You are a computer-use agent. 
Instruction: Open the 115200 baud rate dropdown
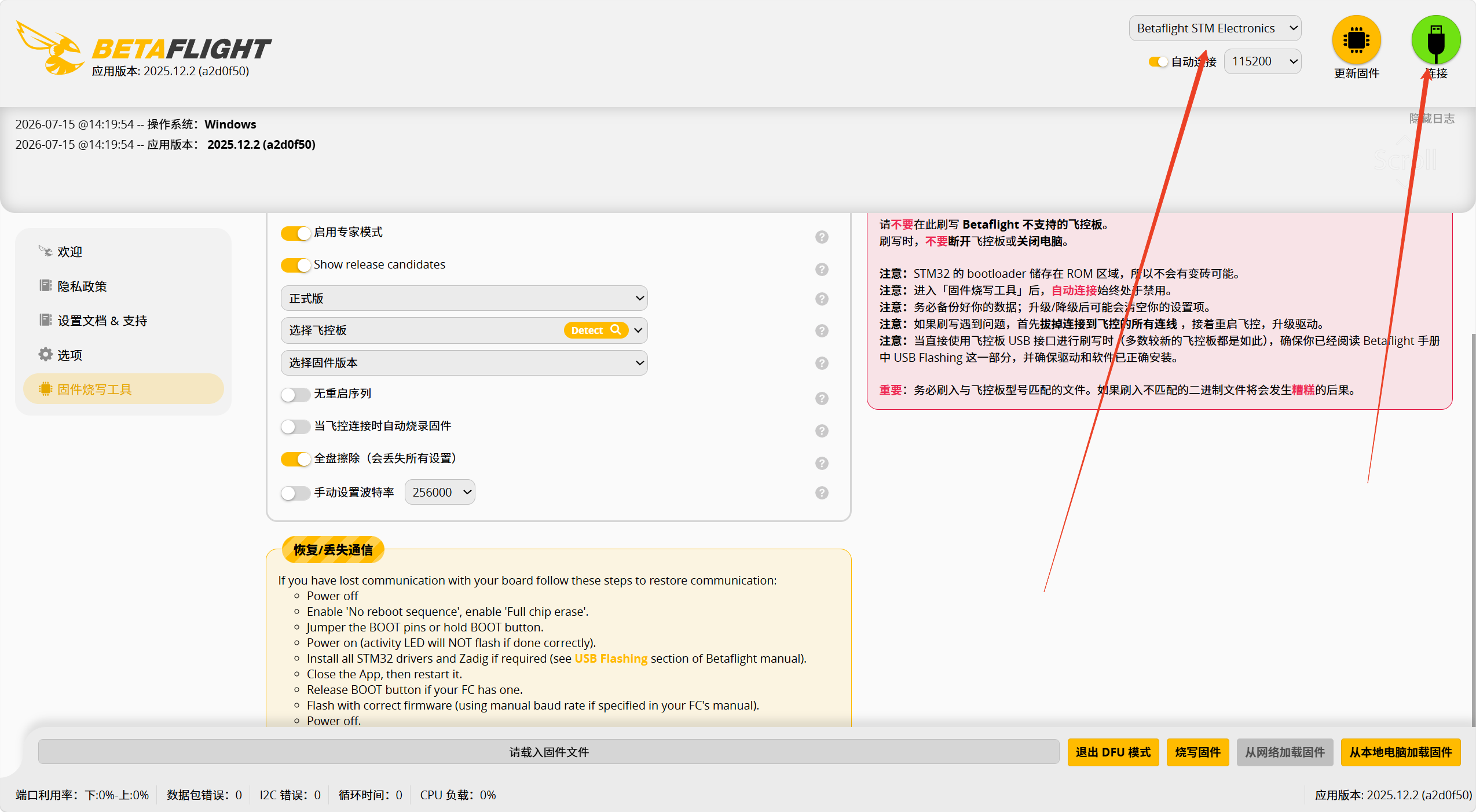[1262, 61]
